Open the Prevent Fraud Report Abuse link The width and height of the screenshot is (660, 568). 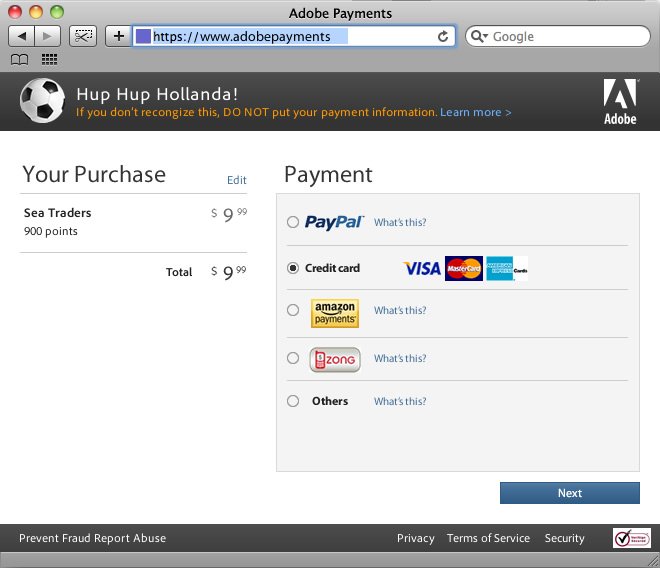(93, 538)
